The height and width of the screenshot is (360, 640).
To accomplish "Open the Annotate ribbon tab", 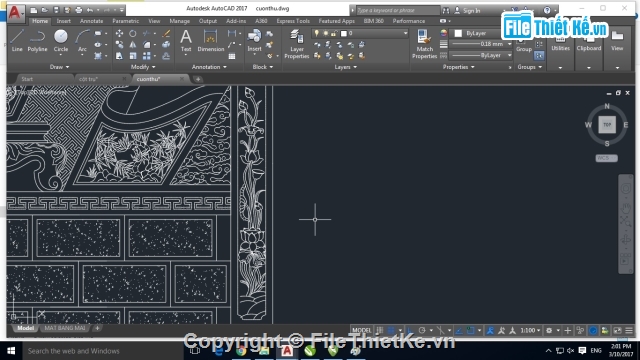I will [91, 21].
